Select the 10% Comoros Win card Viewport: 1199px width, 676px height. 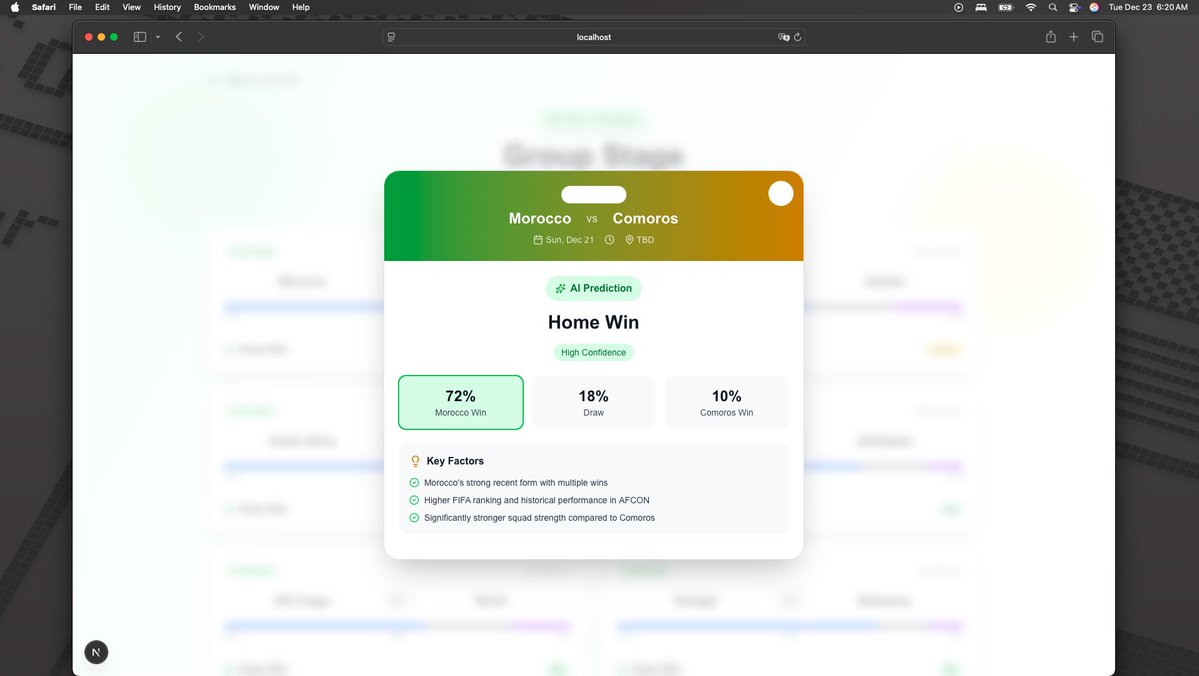pyautogui.click(x=726, y=401)
